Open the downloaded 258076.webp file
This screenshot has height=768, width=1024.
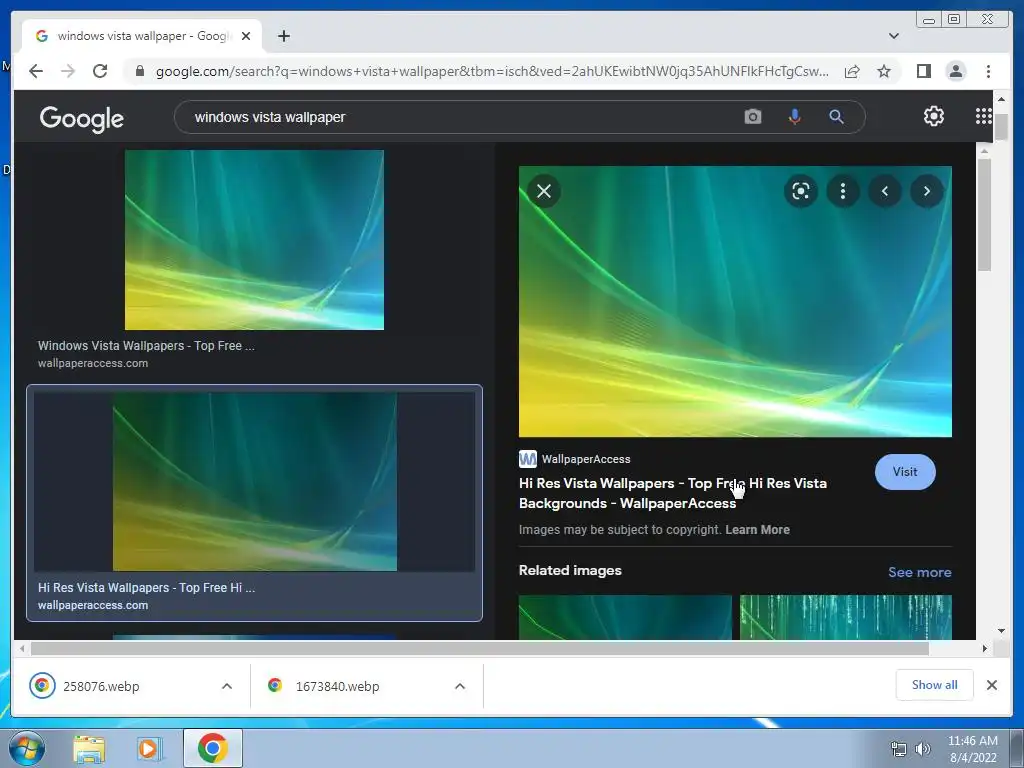[101, 686]
